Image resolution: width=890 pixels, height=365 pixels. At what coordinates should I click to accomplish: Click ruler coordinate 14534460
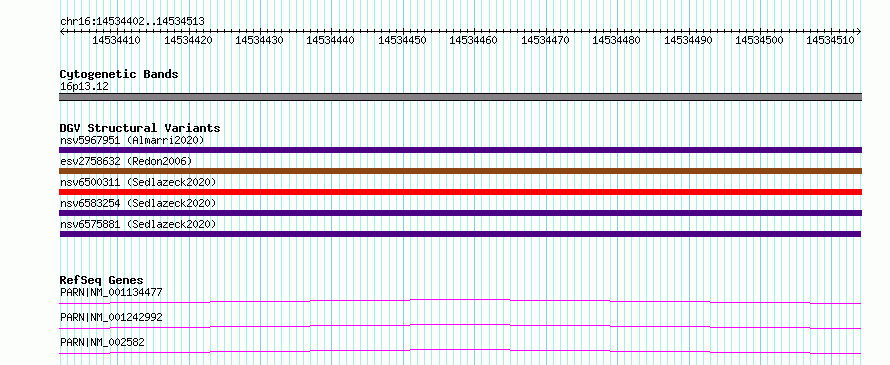pos(473,40)
